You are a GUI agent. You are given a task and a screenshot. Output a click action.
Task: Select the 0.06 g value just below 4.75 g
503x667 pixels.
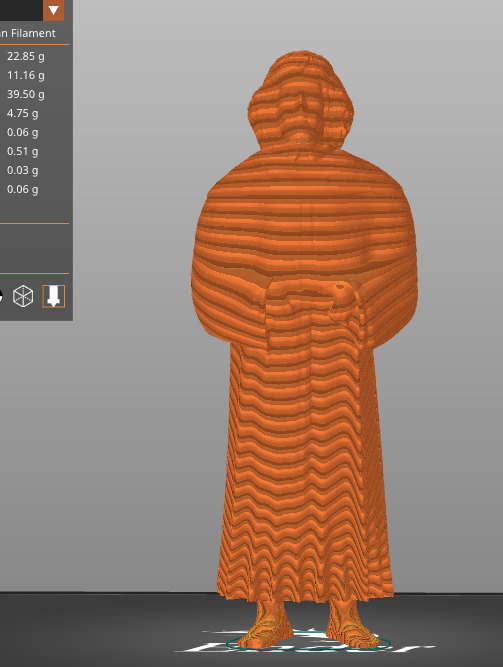point(22,132)
